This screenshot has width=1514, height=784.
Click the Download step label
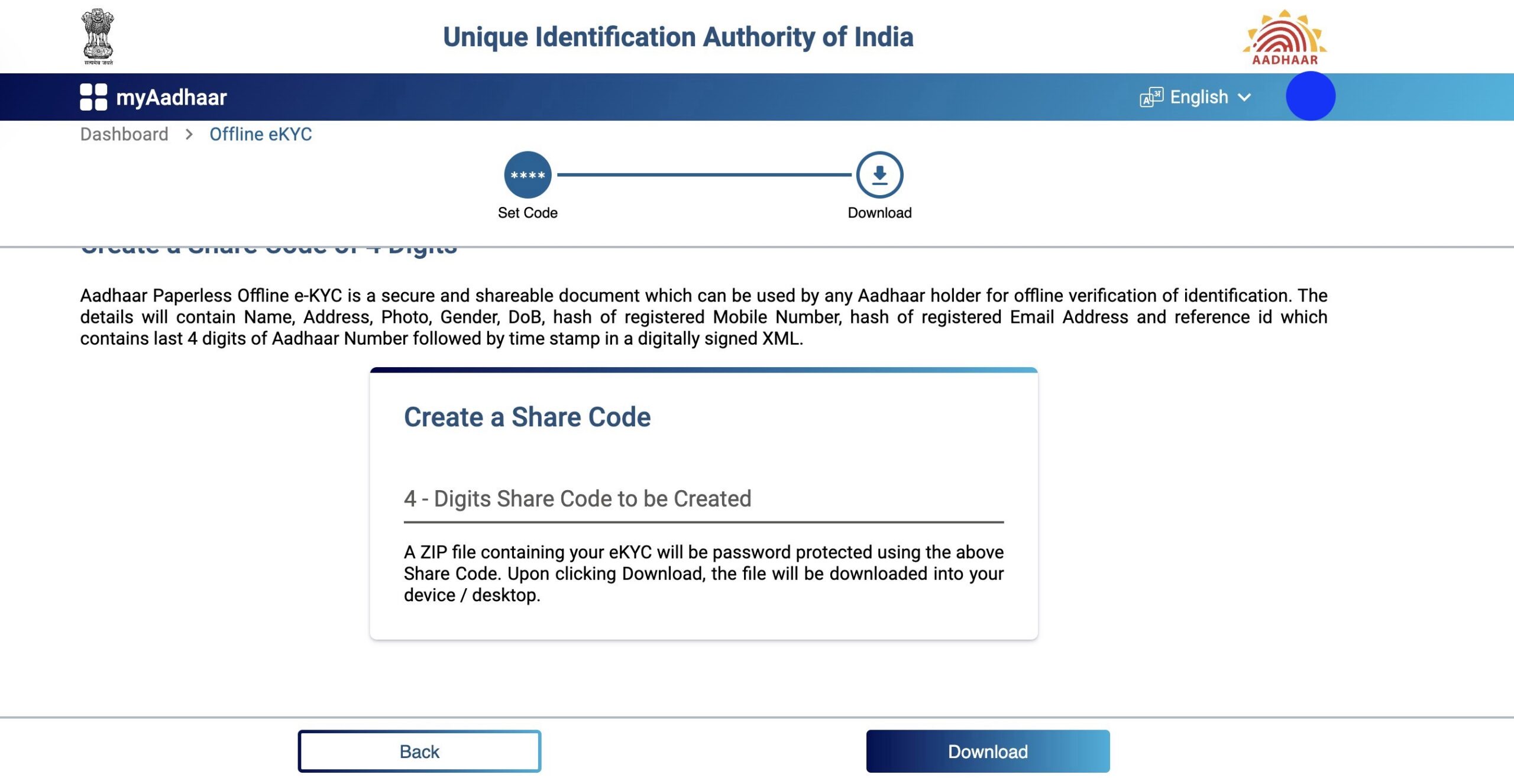point(879,213)
